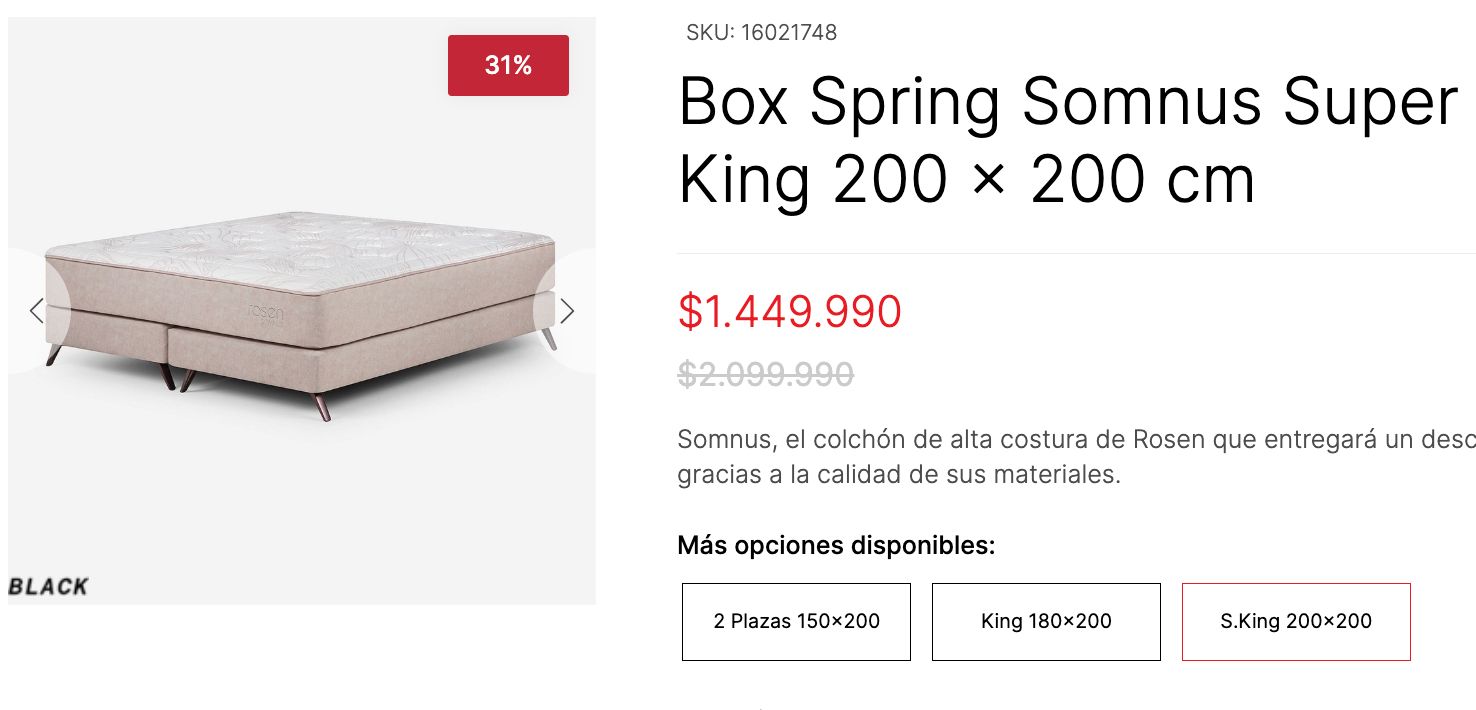Click the previous image arrow
Viewport: 1476px width, 710px height.
tap(37, 311)
